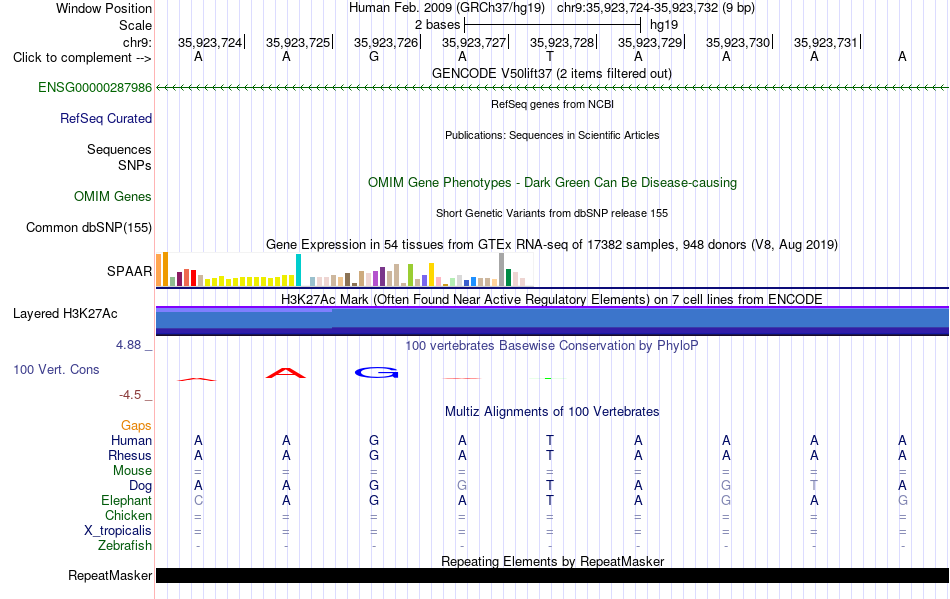The image size is (950, 599).
Task: Click the blue H3K27Ac signal band
Action: [552, 321]
